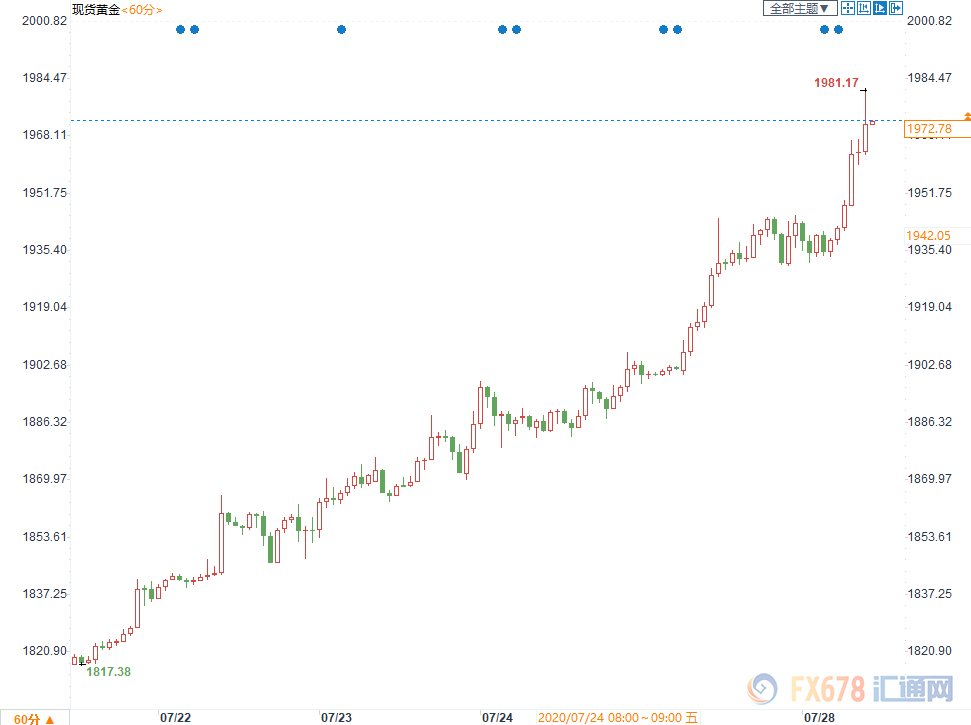Click the rightmost blue event dot at the top

838,30
